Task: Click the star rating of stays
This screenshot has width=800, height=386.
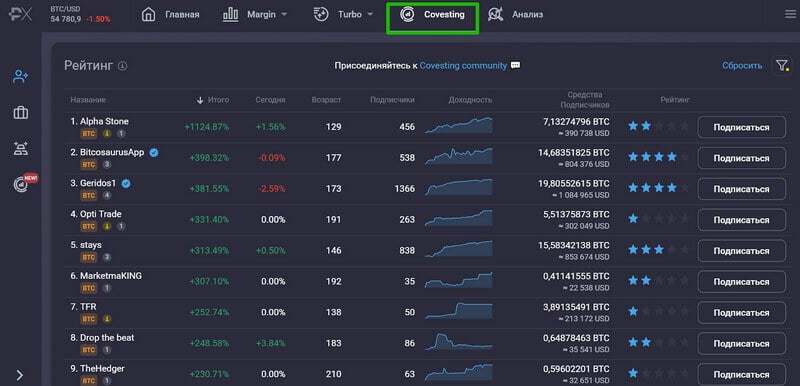Action: point(658,250)
